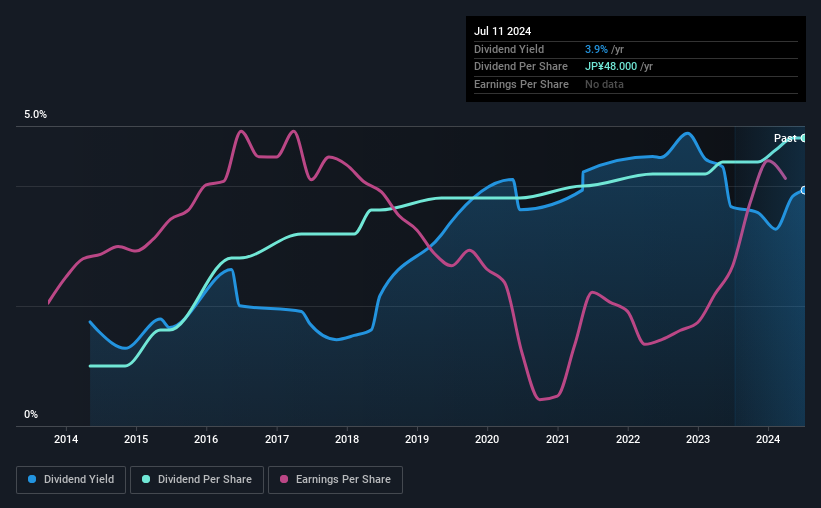Click the teal Dividend Per Share legend dot
This screenshot has width=821, height=508.
(x=146, y=479)
